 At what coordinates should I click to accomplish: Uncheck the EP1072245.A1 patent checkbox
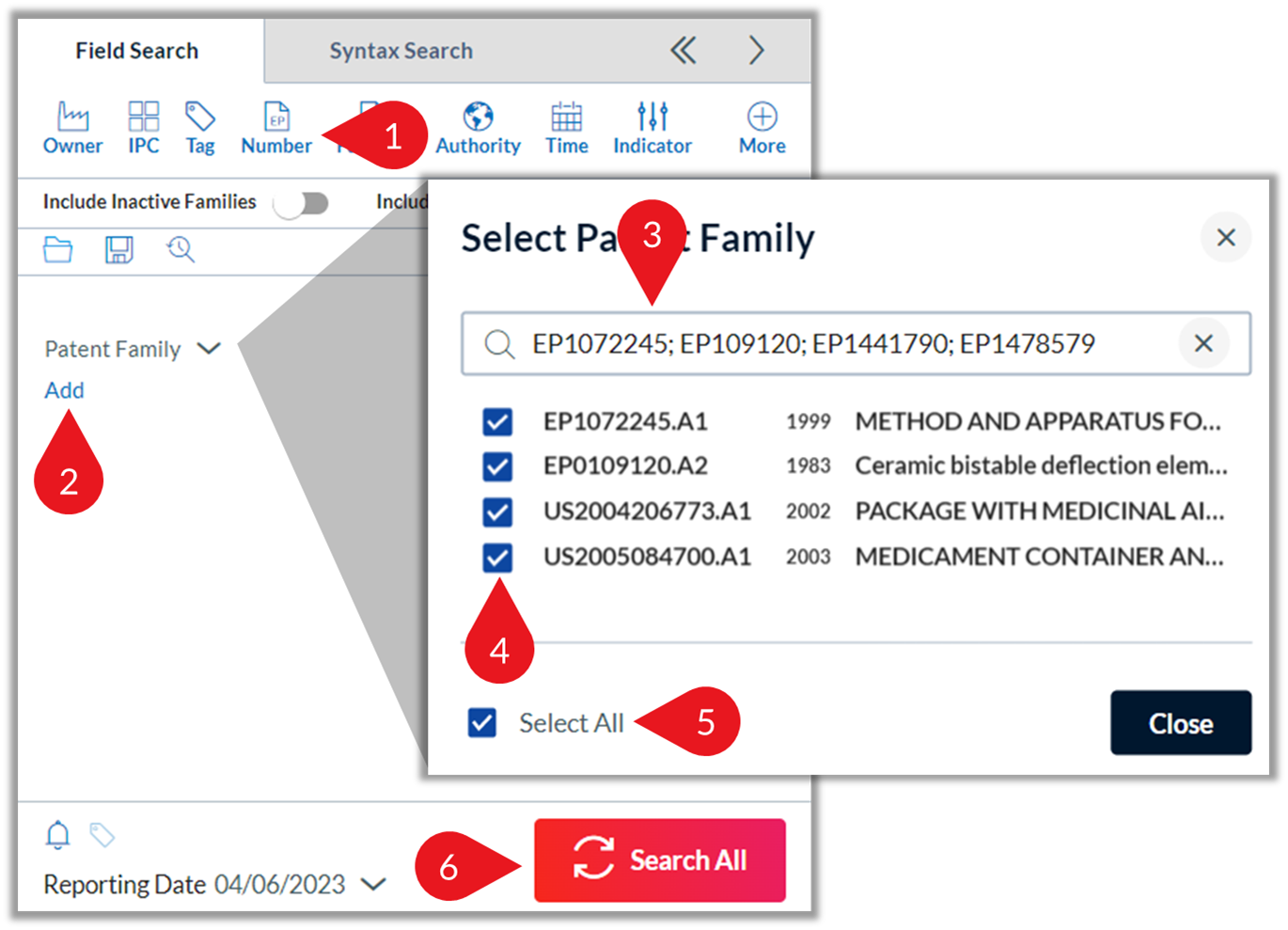tap(497, 421)
